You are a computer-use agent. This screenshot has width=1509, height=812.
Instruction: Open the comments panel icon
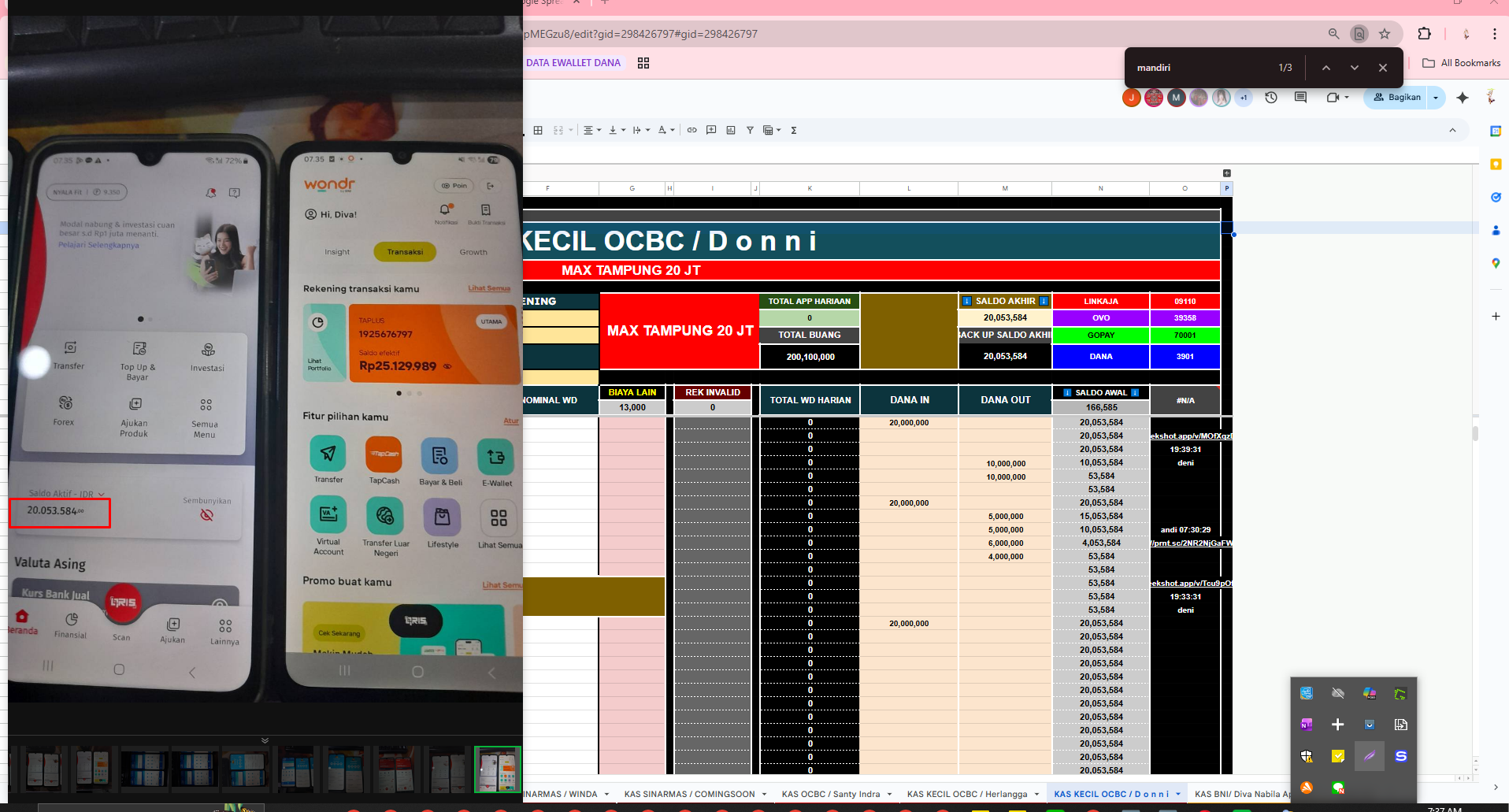point(1300,98)
